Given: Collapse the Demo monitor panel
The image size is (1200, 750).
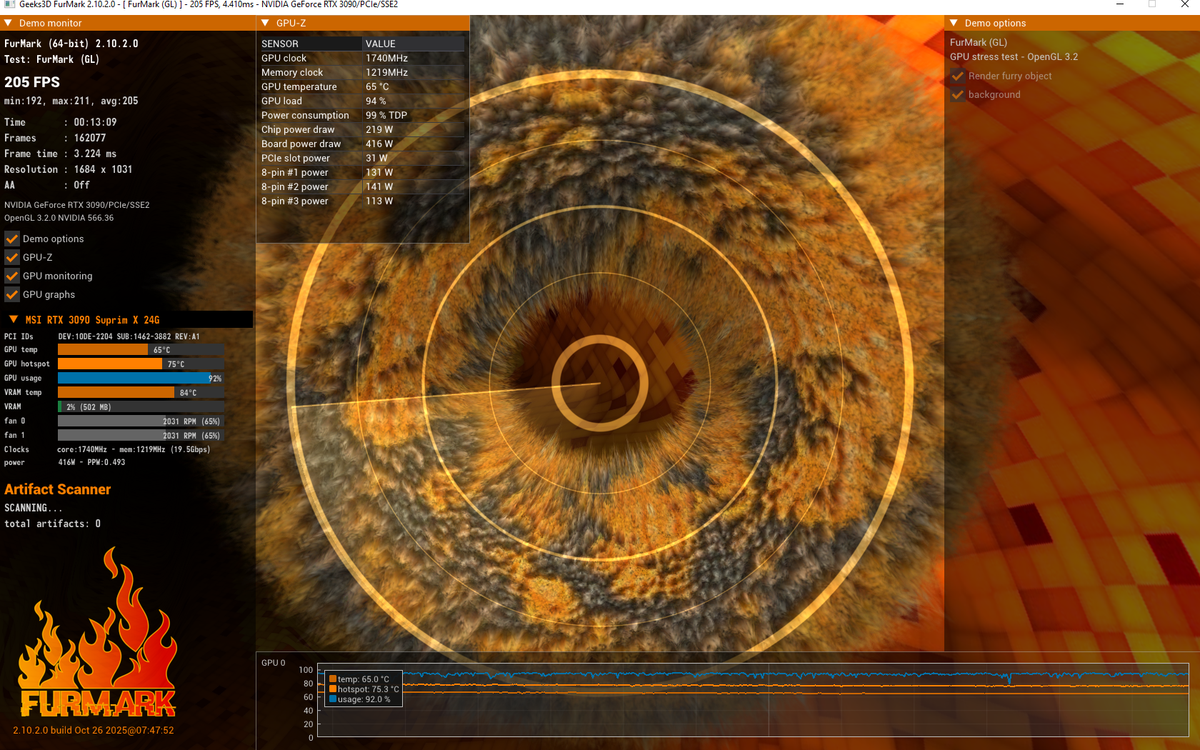Looking at the screenshot, I should pos(9,23).
